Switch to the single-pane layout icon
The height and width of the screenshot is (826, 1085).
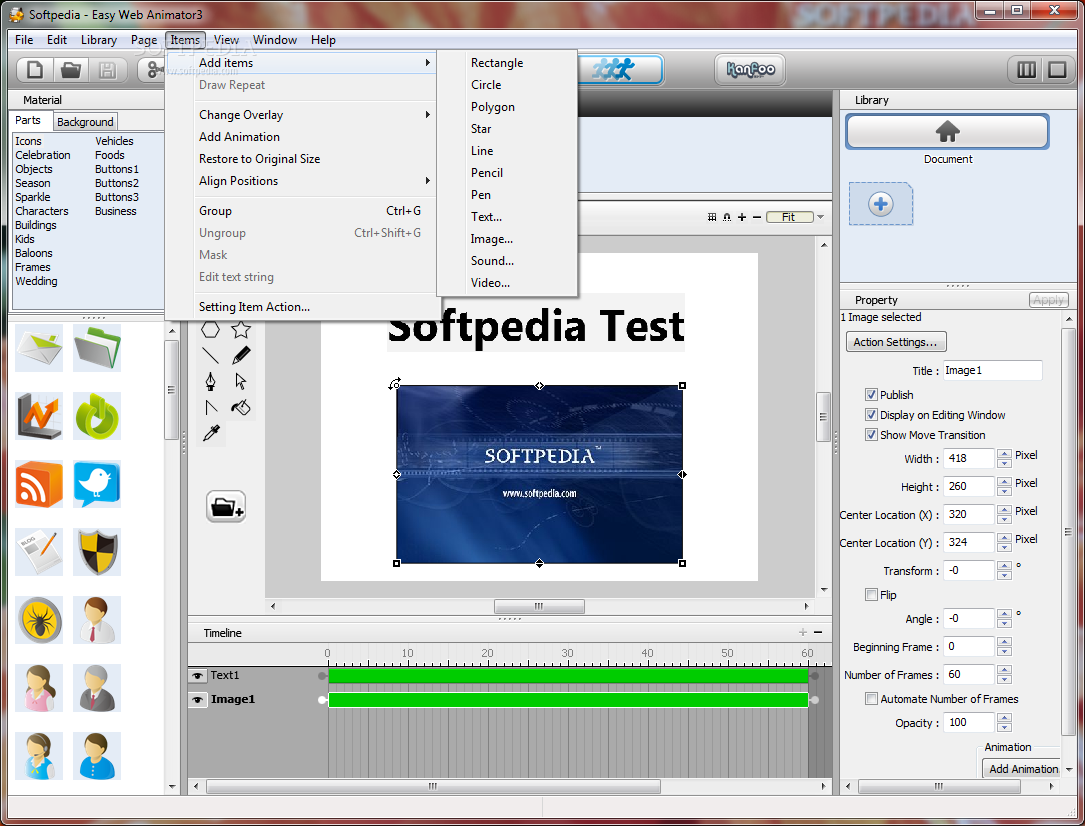1057,69
